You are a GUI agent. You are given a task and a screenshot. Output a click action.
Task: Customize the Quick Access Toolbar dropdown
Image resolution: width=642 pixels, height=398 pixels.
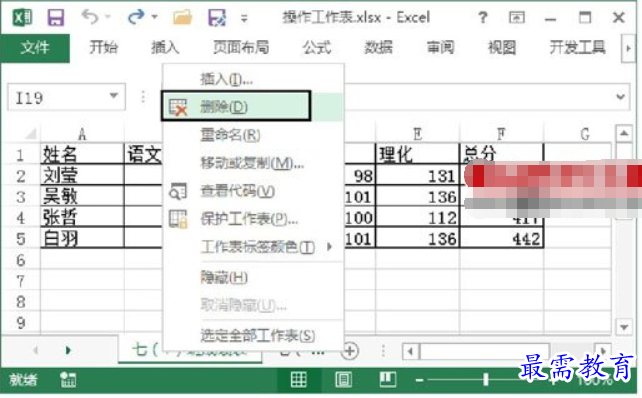click(x=244, y=18)
